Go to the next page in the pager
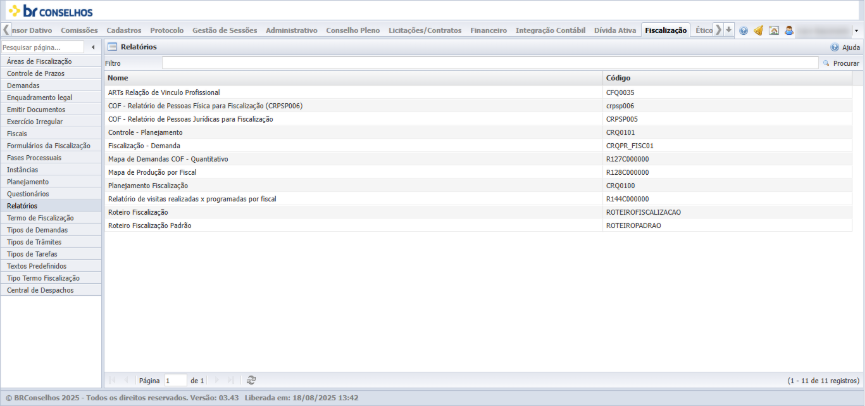The image size is (865, 406). click(x=216, y=380)
